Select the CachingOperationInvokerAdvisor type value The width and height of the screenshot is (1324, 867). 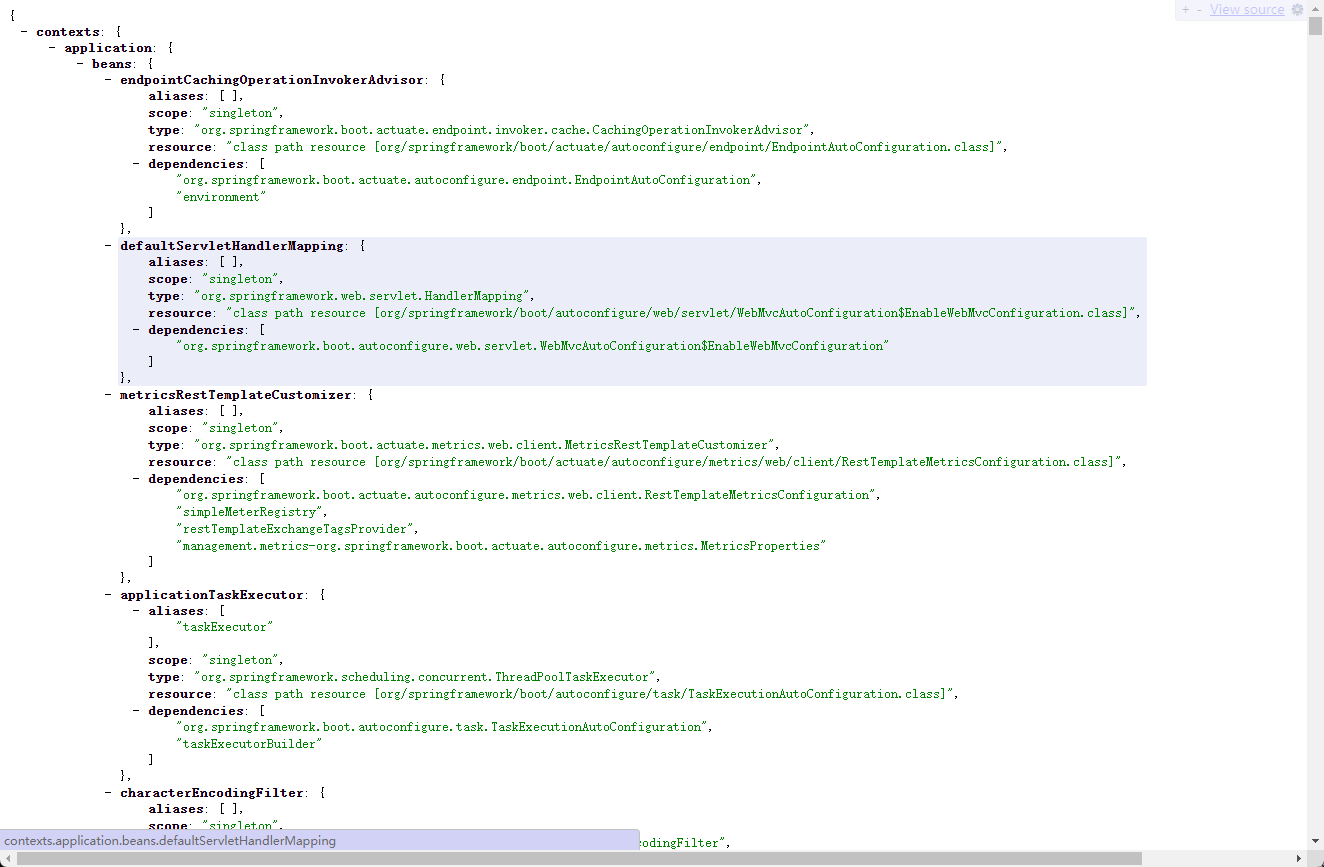pyautogui.click(x=504, y=130)
